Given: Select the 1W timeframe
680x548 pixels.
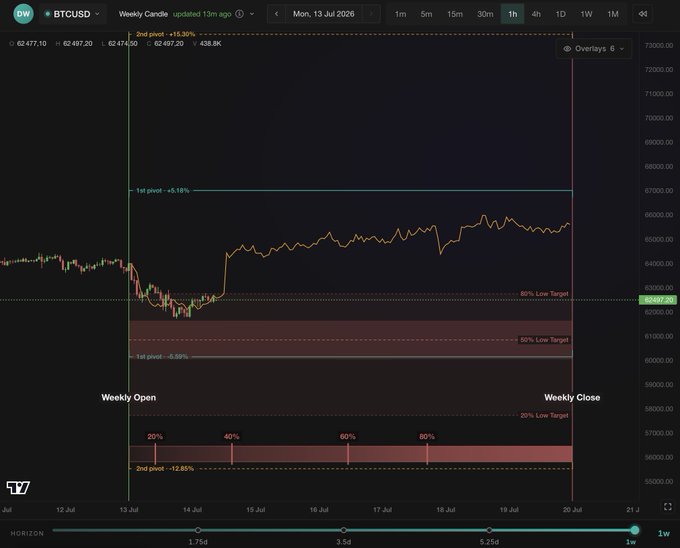Looking at the screenshot, I should click(586, 14).
